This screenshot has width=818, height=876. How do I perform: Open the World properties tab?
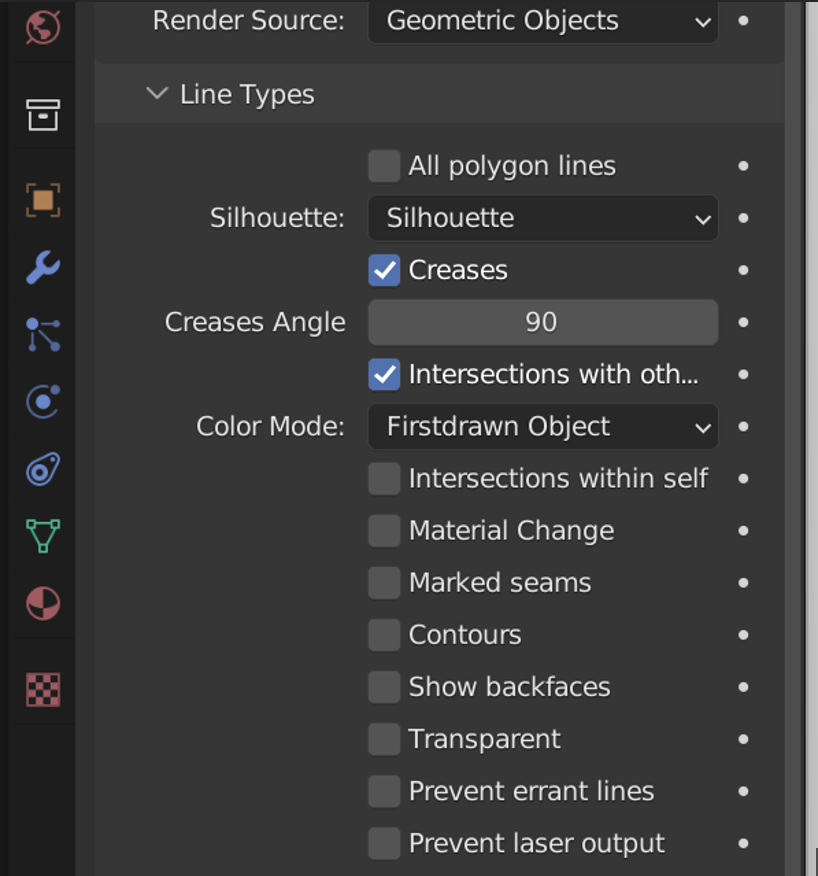(x=42, y=24)
